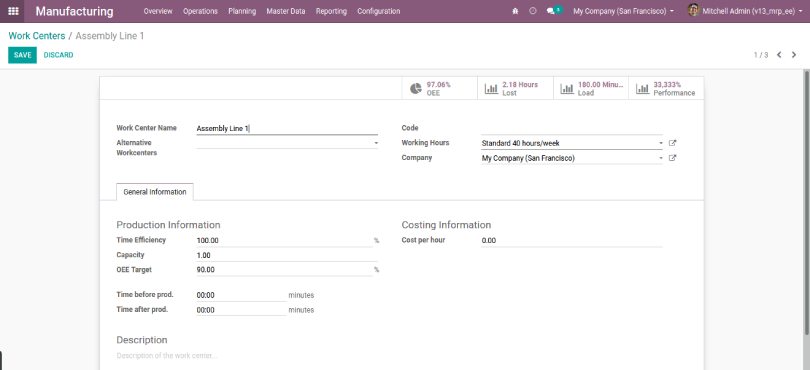Expand the Company field dropdown arrow

pyautogui.click(x=661, y=158)
